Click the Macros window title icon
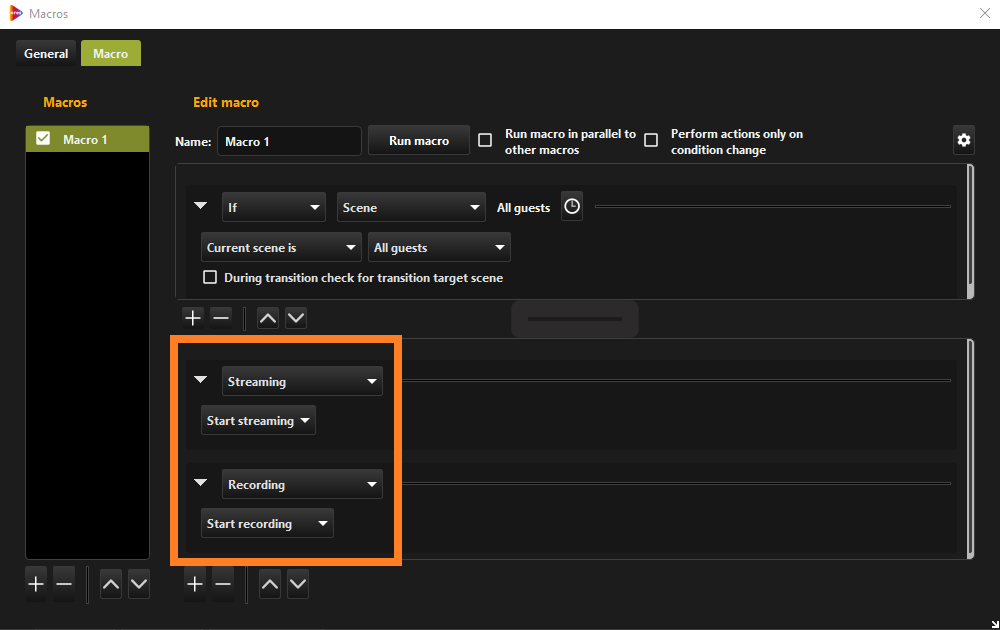Screen dimensions: 1000x630 15,13
